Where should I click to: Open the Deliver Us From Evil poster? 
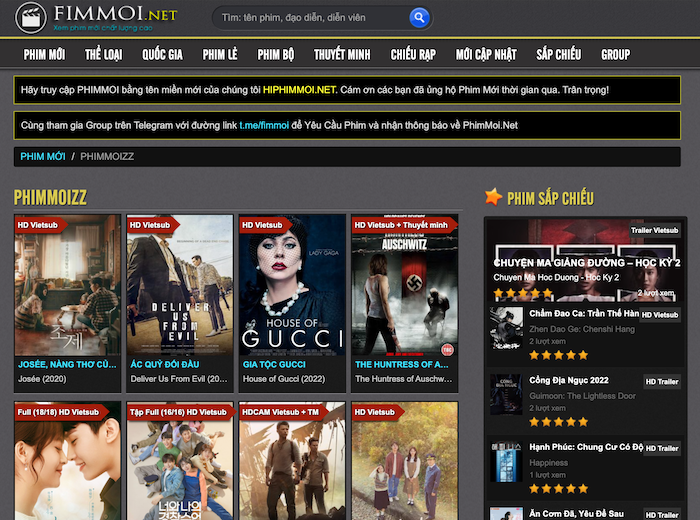[180, 285]
